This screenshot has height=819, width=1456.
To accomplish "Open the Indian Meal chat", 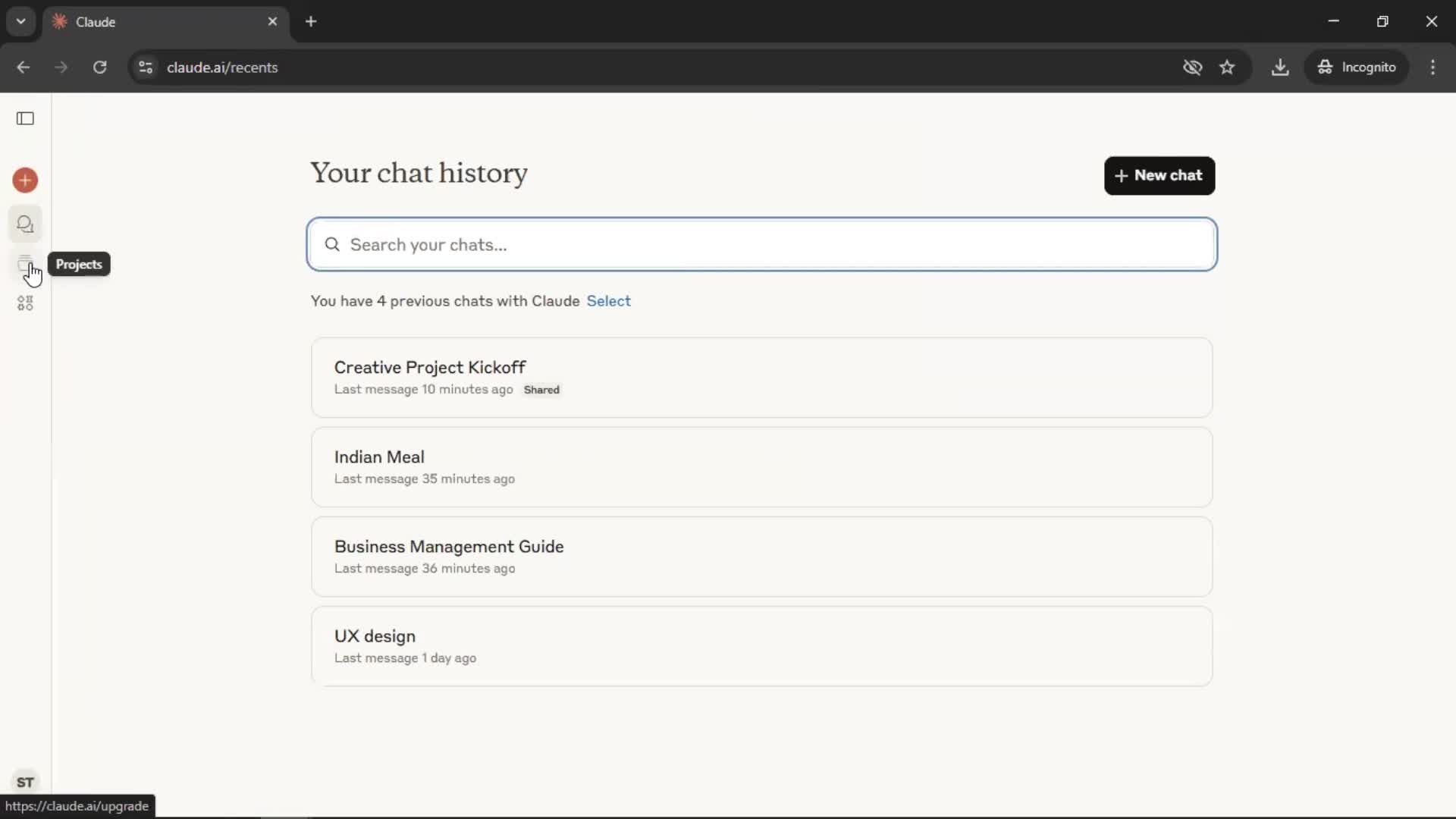I will pyautogui.click(x=761, y=467).
